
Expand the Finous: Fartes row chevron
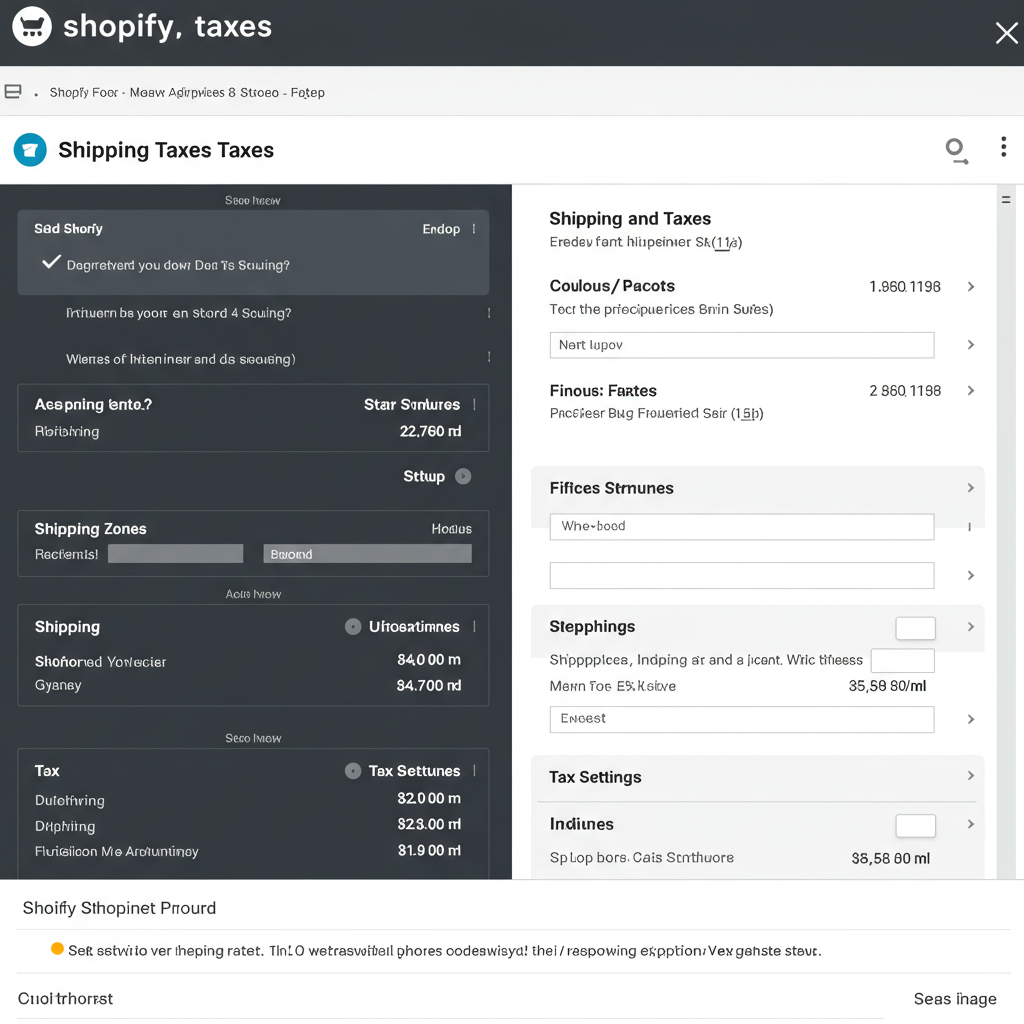coord(971,391)
